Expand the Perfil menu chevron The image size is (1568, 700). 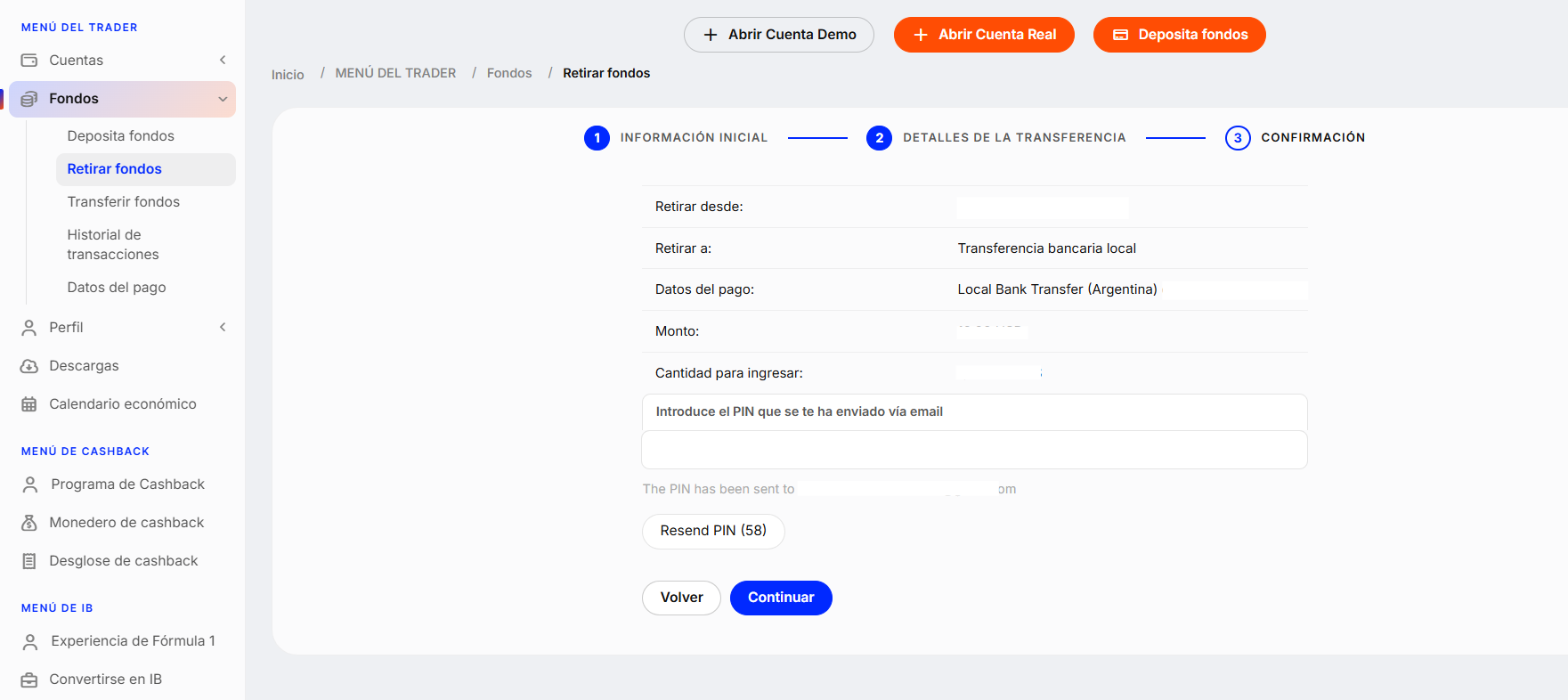[x=223, y=327]
